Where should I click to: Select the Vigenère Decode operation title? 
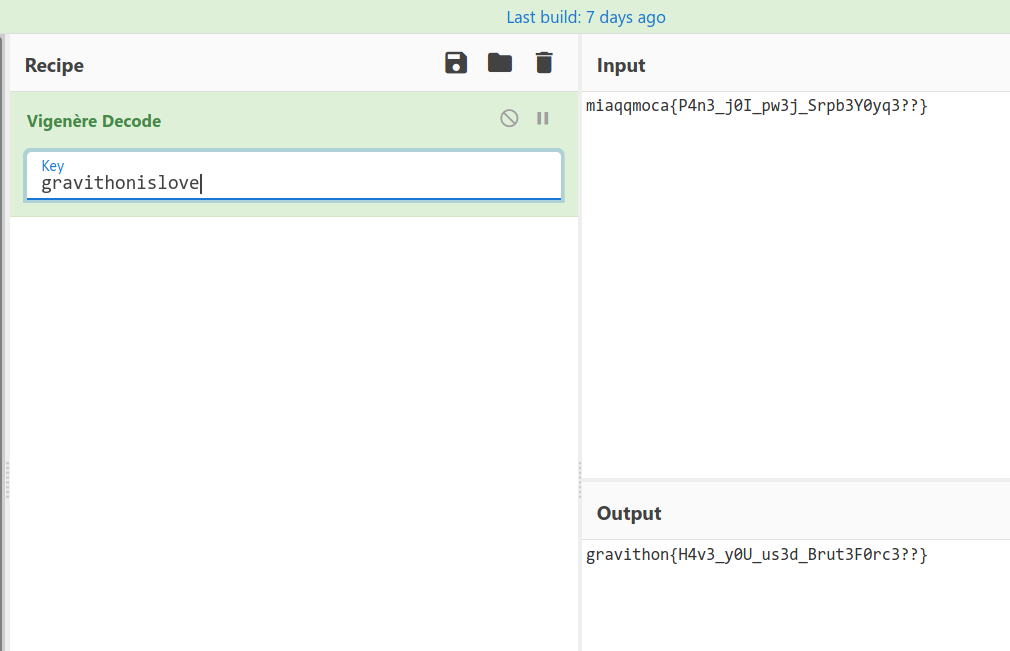click(94, 121)
